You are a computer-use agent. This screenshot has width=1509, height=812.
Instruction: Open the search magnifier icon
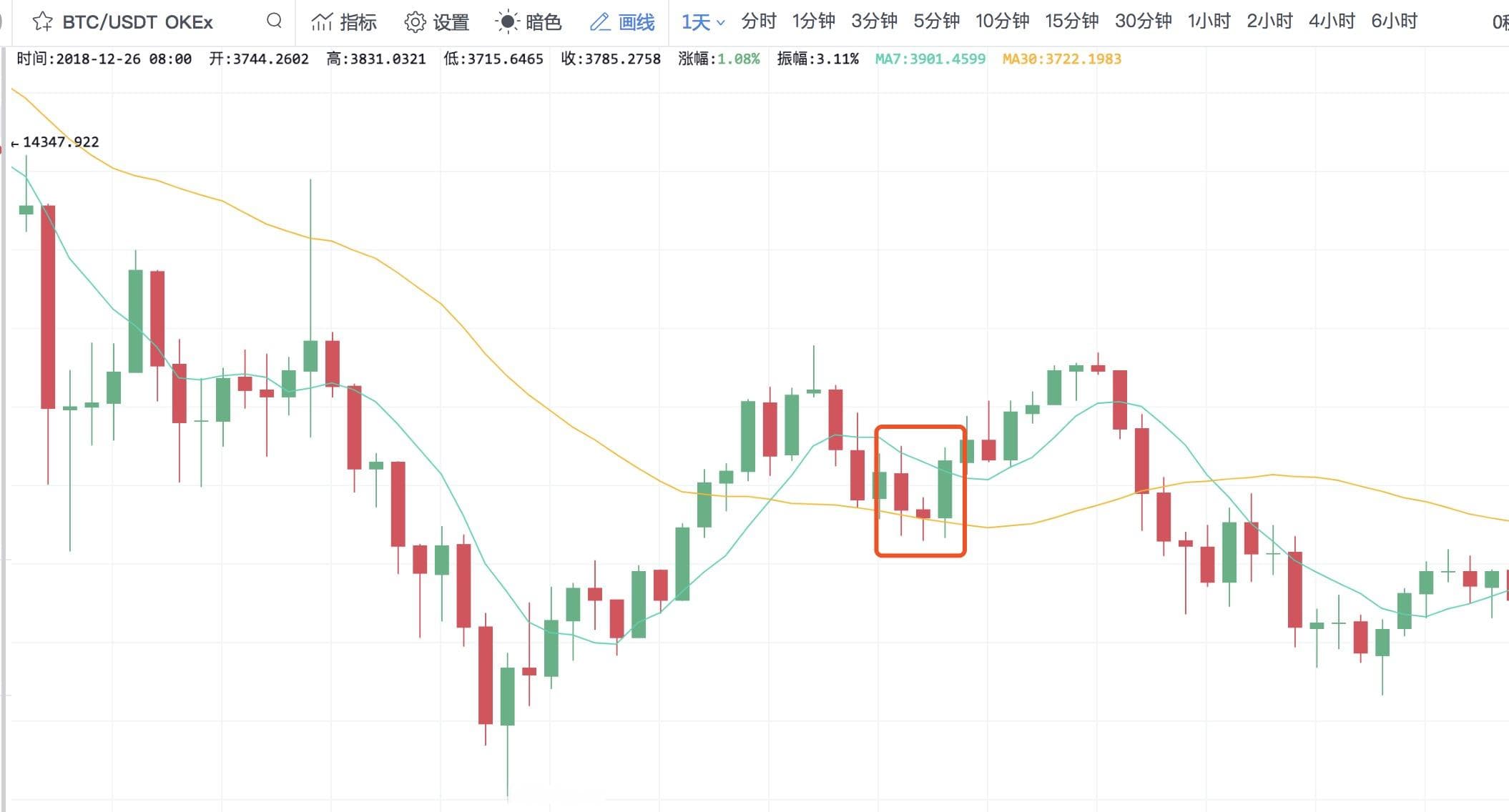tap(274, 21)
